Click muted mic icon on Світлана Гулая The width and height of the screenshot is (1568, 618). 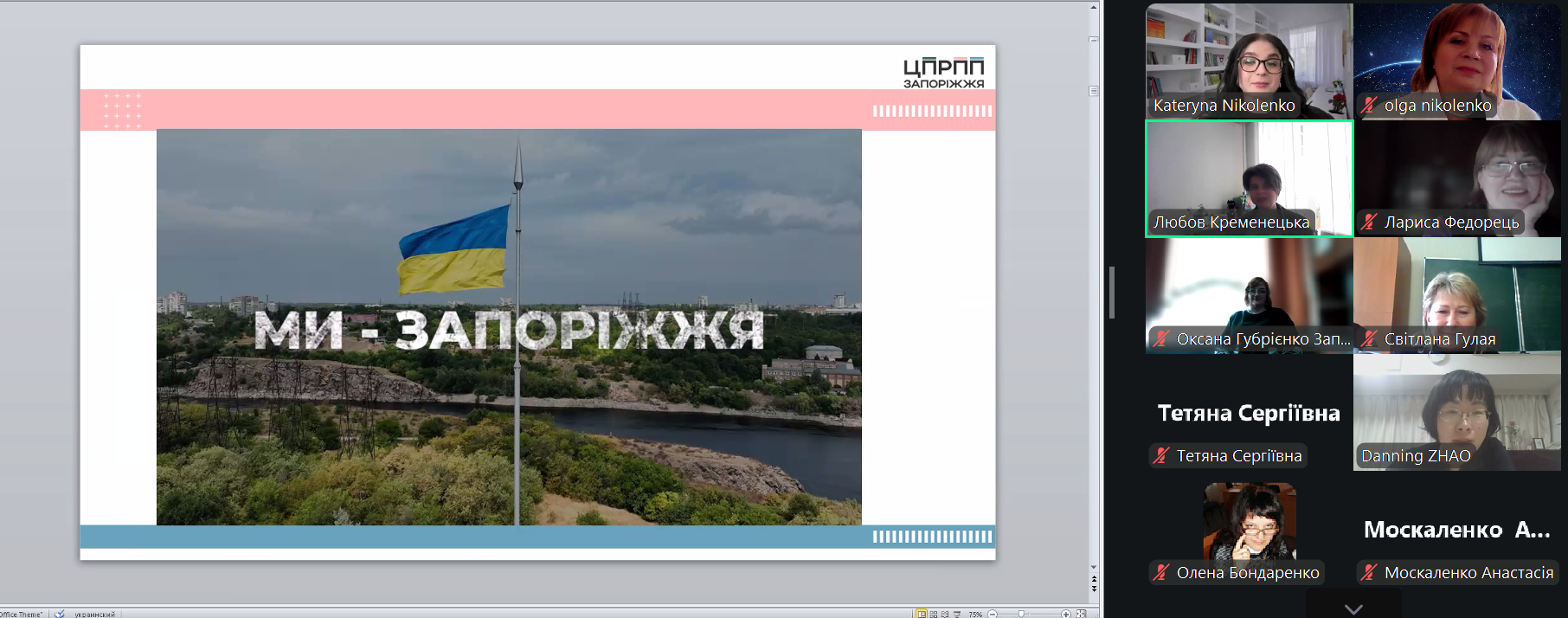coord(1369,339)
